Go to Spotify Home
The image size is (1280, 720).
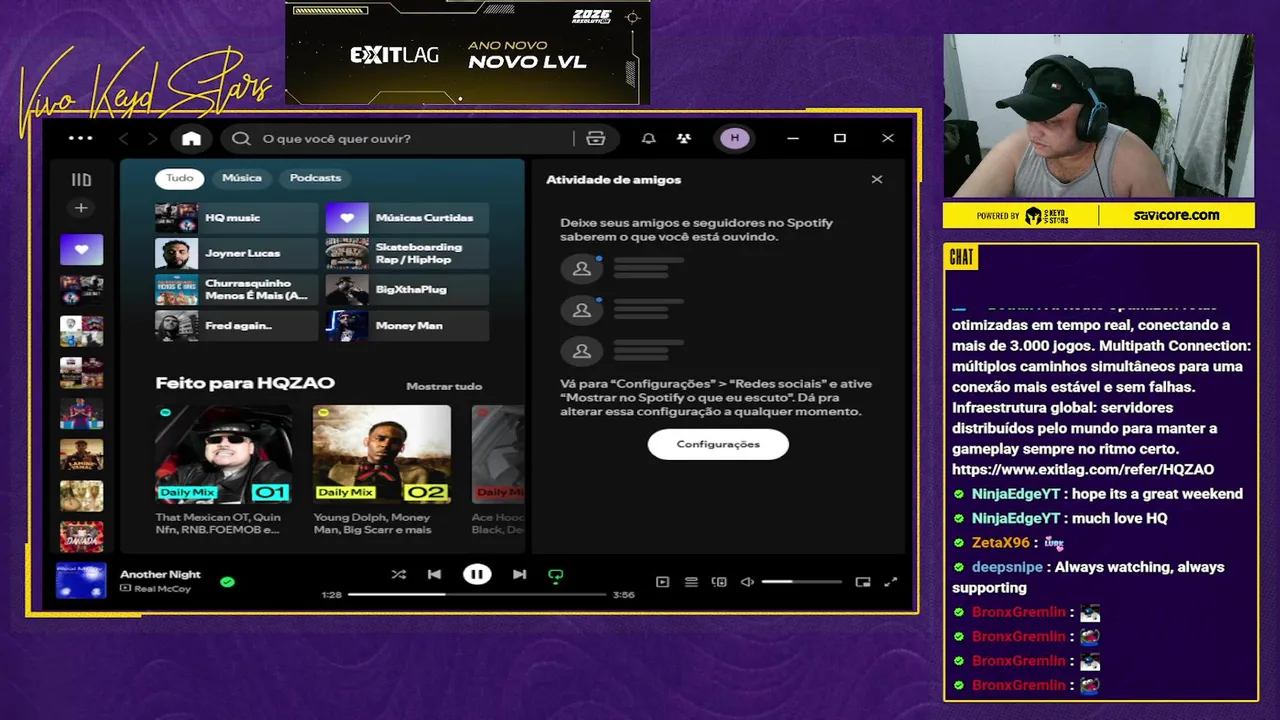tap(191, 138)
